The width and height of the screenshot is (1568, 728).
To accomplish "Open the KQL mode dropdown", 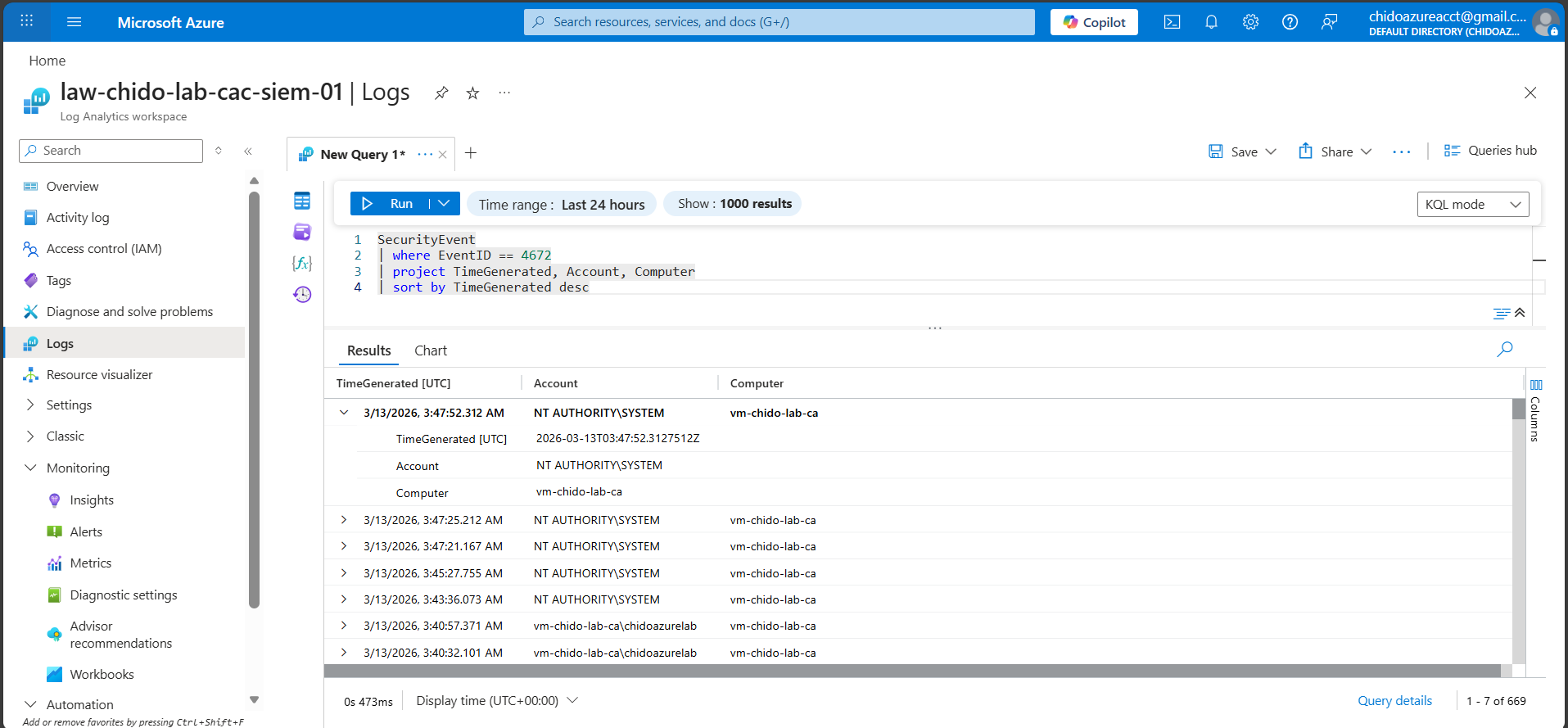I will [x=1472, y=204].
